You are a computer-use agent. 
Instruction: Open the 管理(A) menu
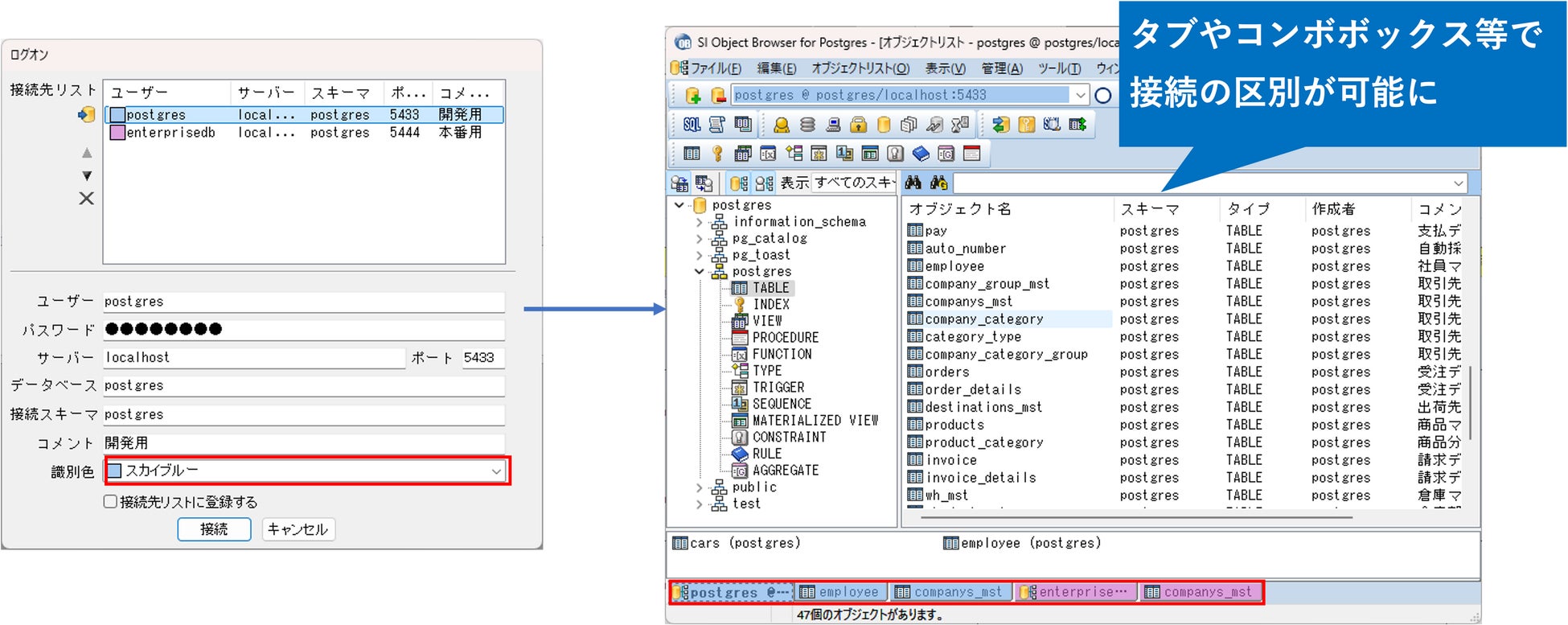1002,68
